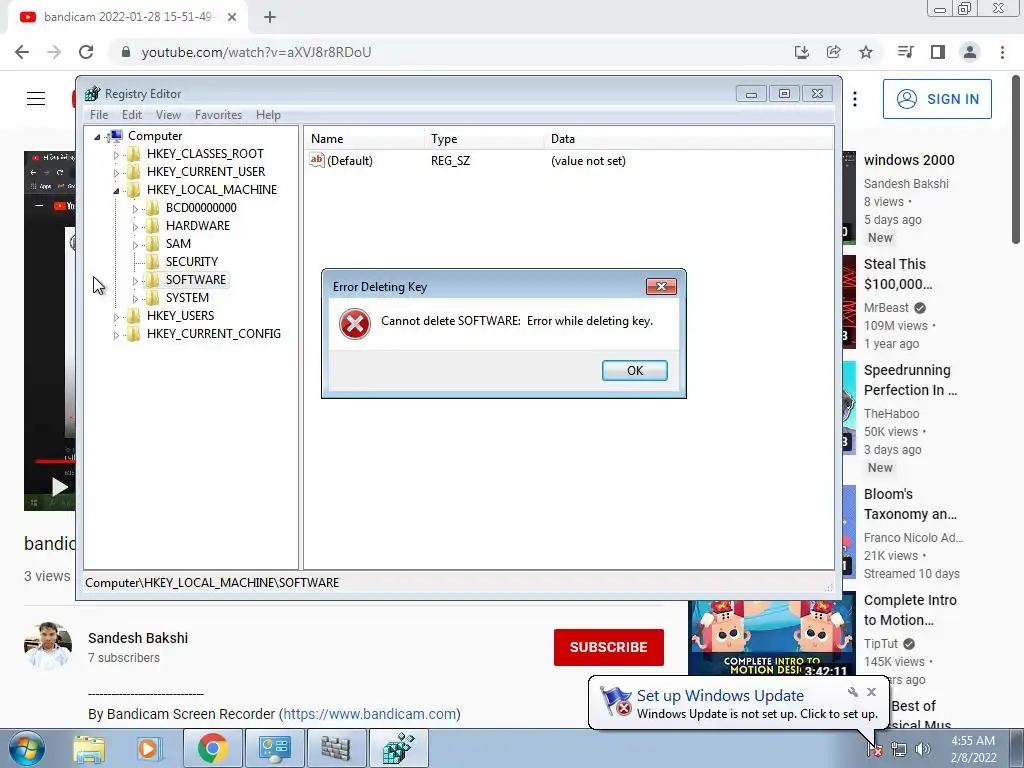Go back in Chrome browser
The height and width of the screenshot is (768, 1024).
tap(22, 52)
